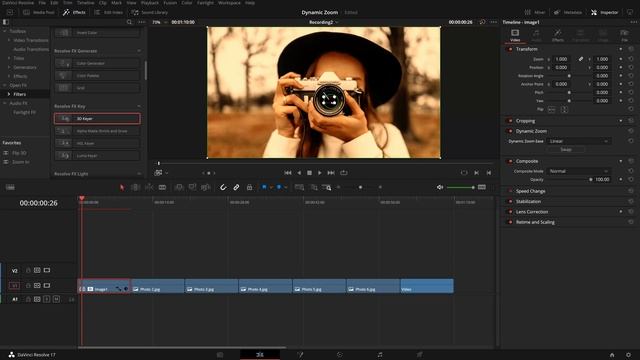Toggle the zoom link chain icon
Screen dimensions: 640x360
(581, 59)
